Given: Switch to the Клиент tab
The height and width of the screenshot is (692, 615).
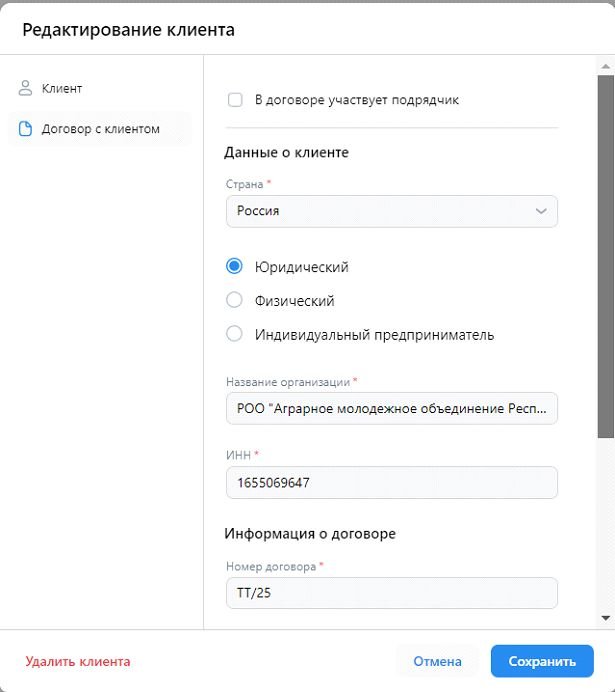Looking at the screenshot, I should click(62, 88).
